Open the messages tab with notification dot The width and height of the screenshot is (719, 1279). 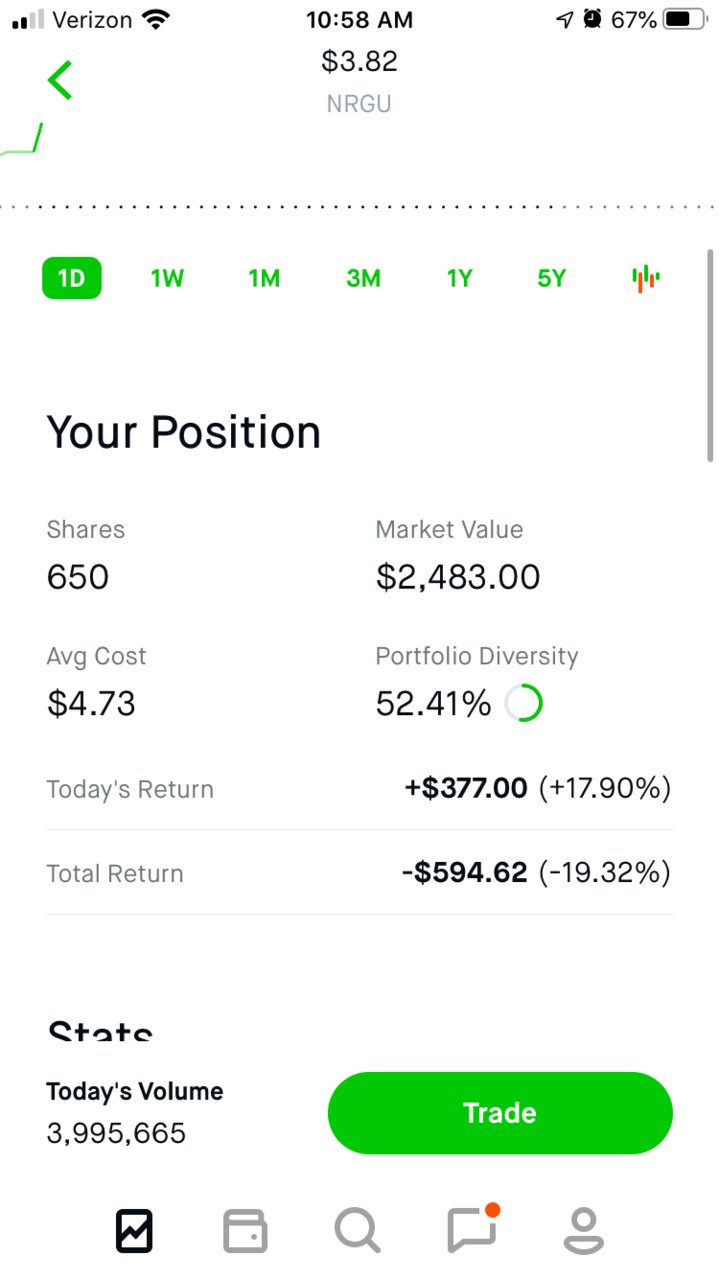tap(473, 1229)
